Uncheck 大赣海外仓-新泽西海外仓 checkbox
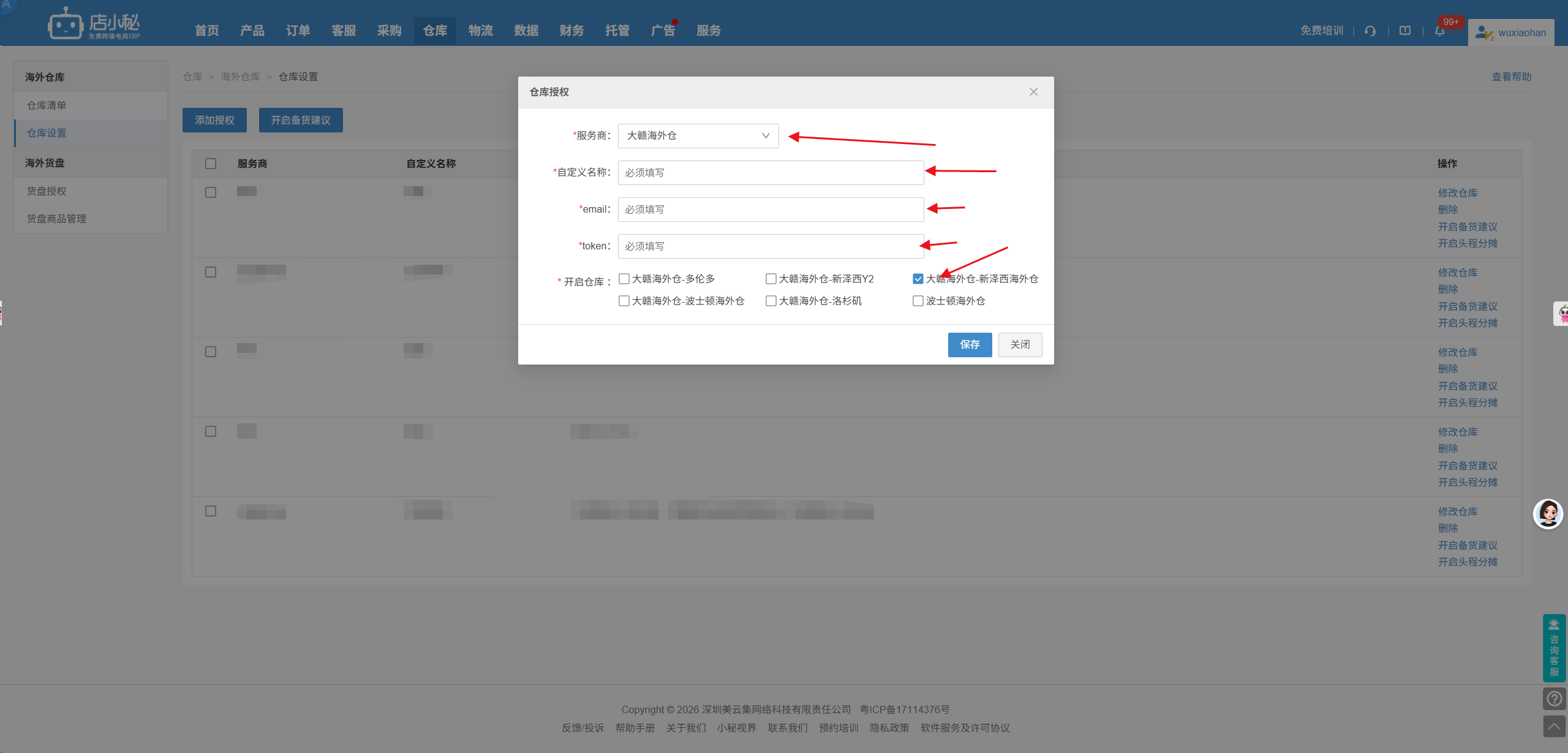 pyautogui.click(x=918, y=279)
